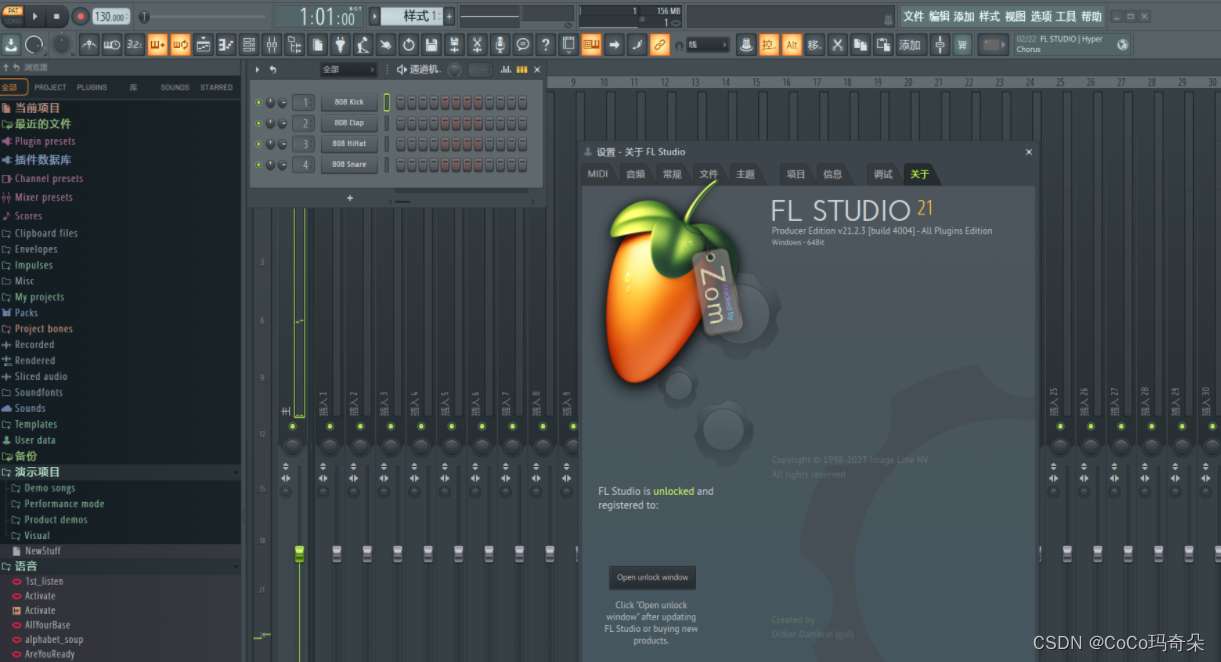Toggle the orange Alt button in the toolbar
The image size is (1221, 662).
coord(792,45)
